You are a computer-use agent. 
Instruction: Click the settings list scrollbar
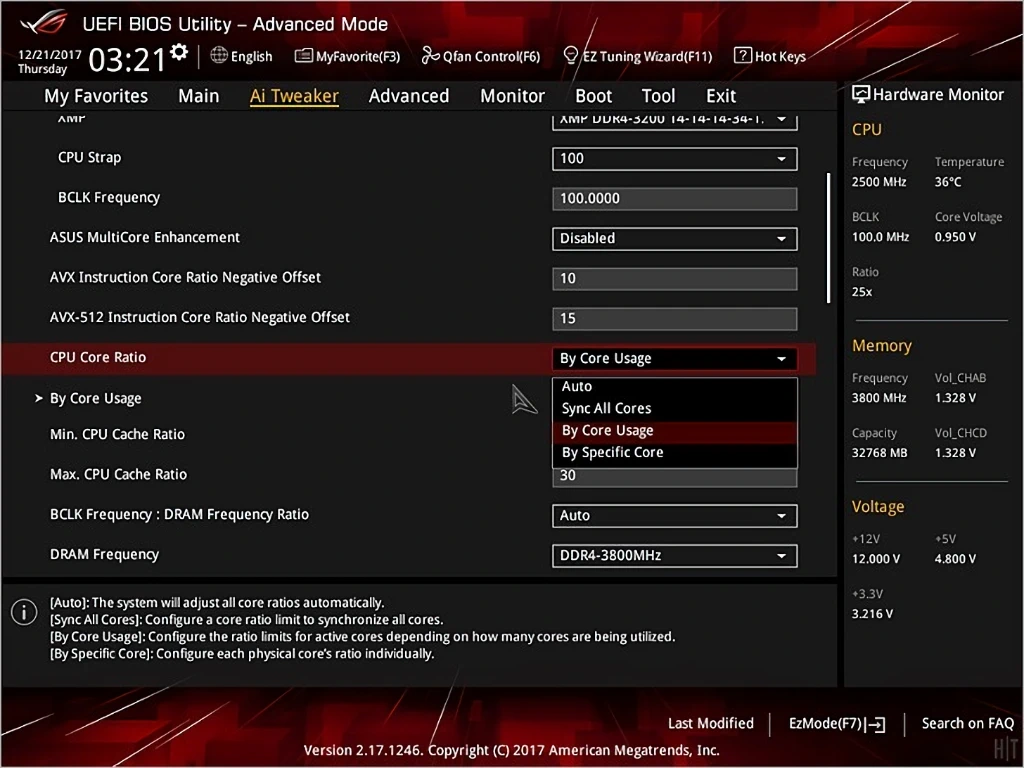pos(828,238)
